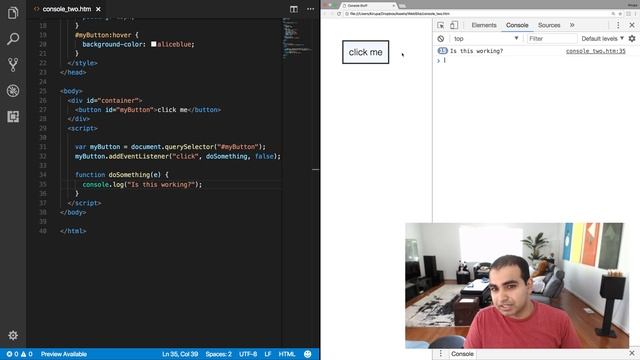Viewport: 640px width, 360px height.
Task: Switch to the Elements tab in DevTools
Action: click(484, 25)
